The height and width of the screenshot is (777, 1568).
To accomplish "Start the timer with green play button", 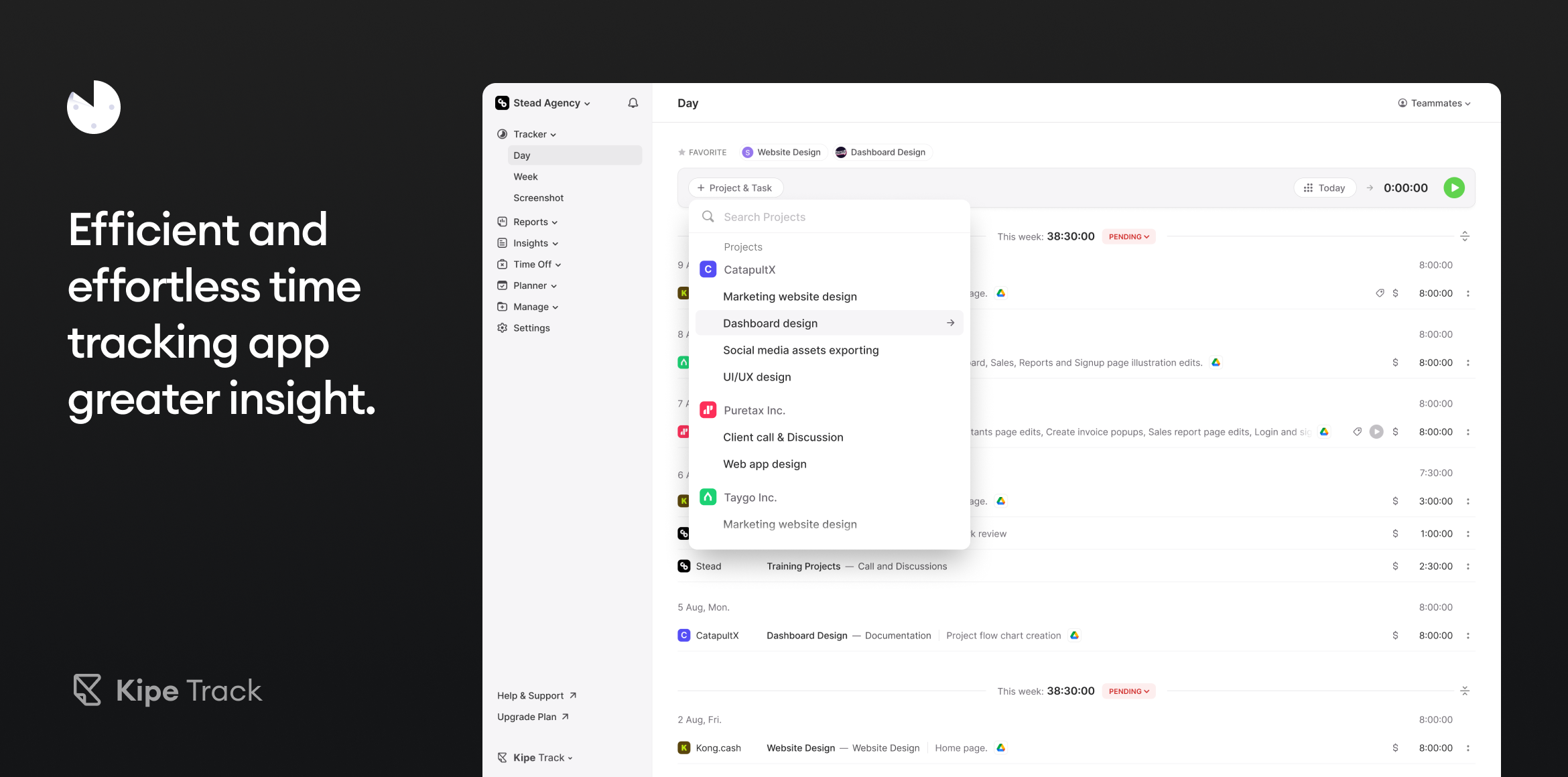I will [x=1453, y=188].
